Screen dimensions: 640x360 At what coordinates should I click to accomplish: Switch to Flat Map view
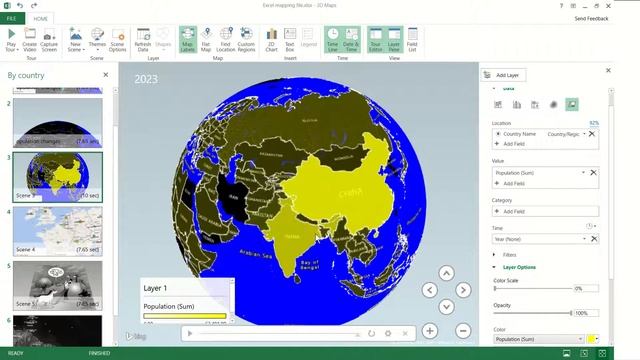click(x=206, y=40)
